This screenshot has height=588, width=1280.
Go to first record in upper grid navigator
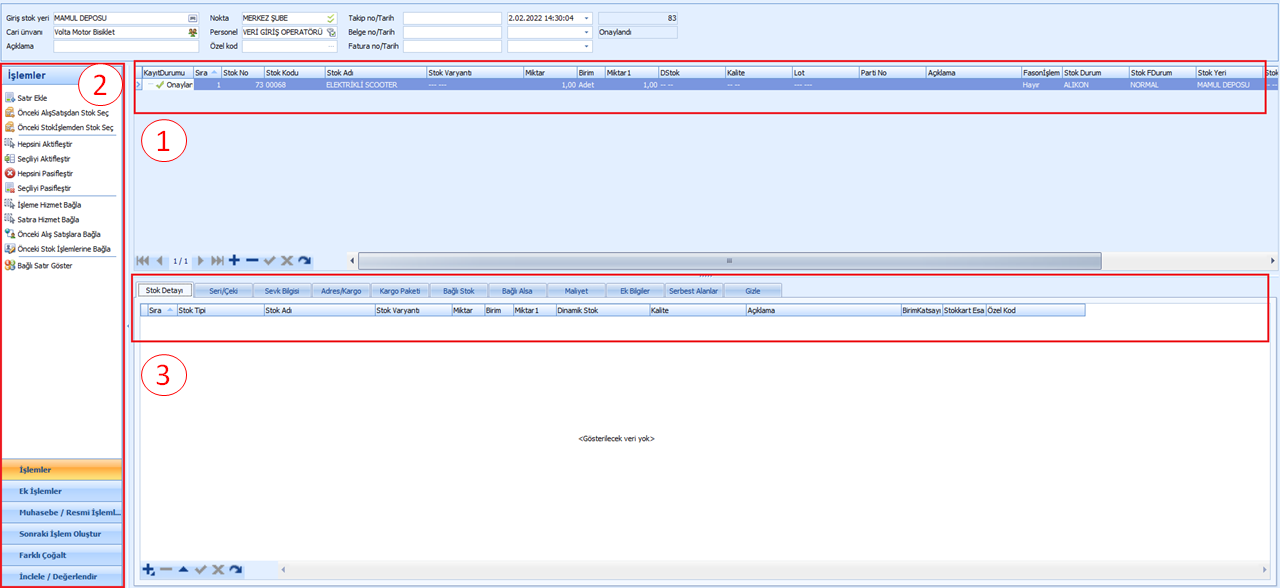(x=142, y=260)
